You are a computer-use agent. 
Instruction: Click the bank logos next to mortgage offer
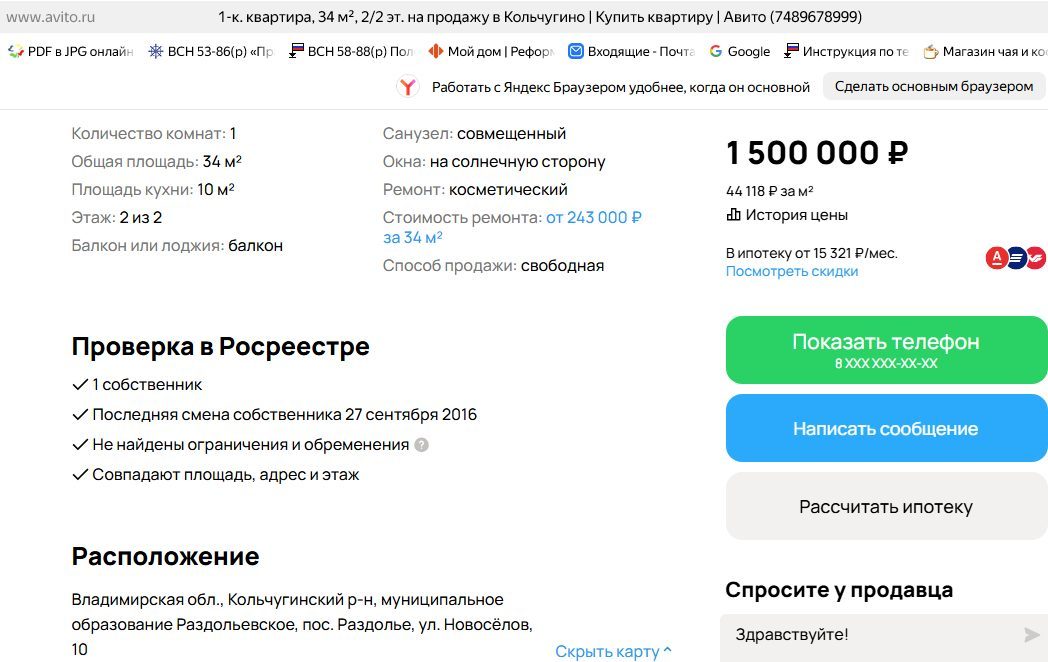pyautogui.click(x=1015, y=257)
